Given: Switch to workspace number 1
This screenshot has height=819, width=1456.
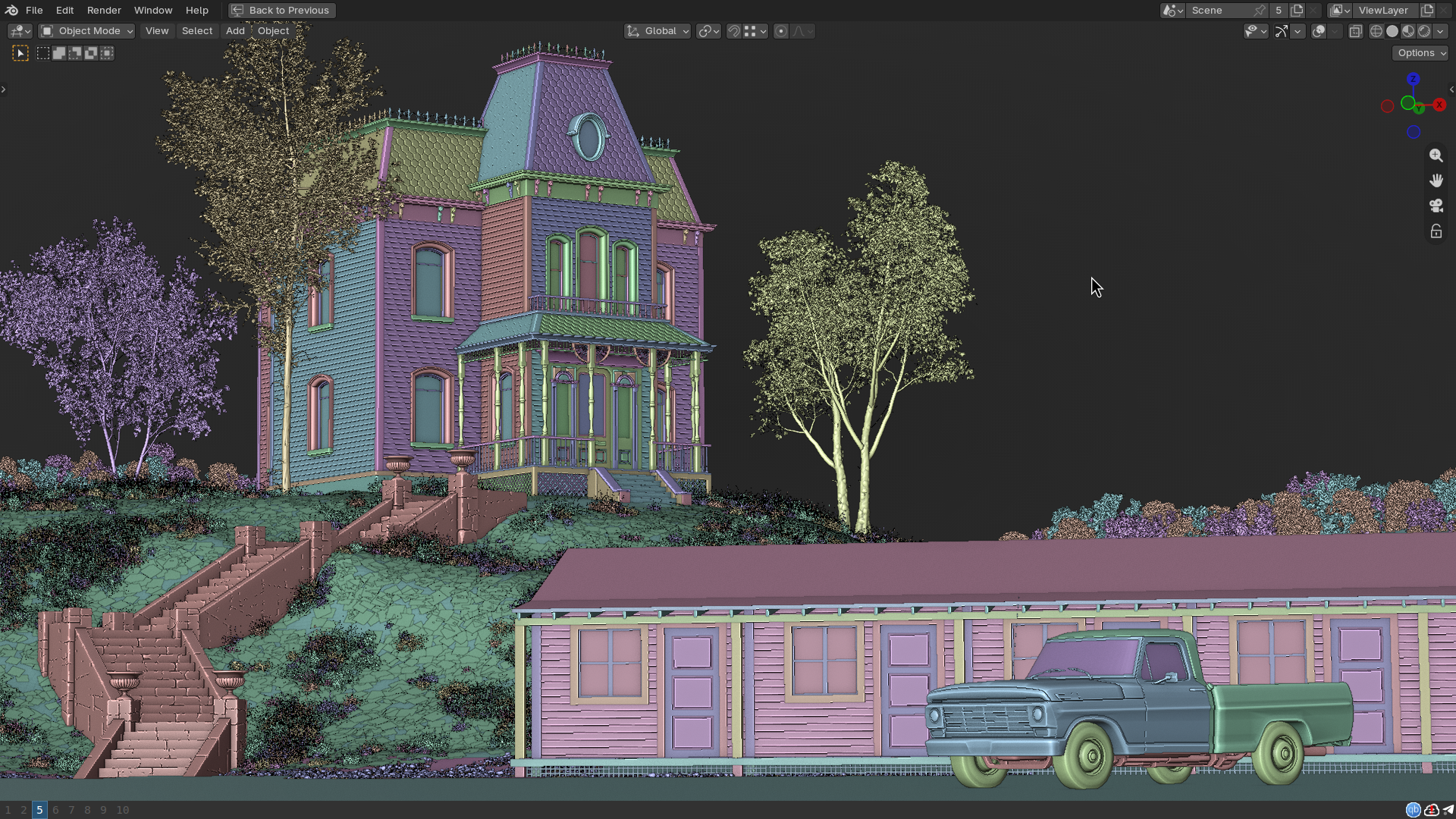Looking at the screenshot, I should tap(8, 810).
